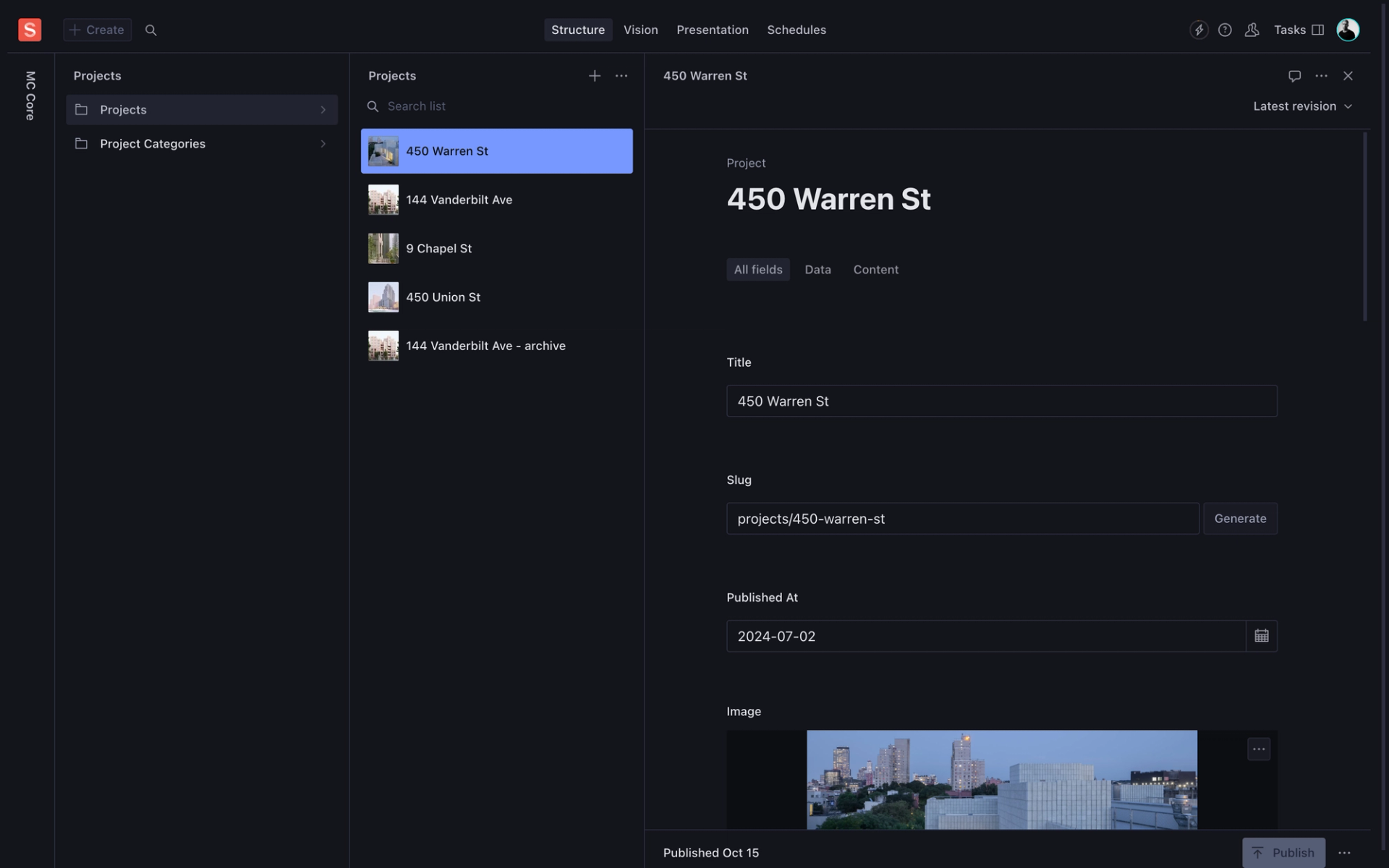Image resolution: width=1389 pixels, height=868 pixels.
Task: Open Projects list options ellipsis menu
Action: (621, 76)
